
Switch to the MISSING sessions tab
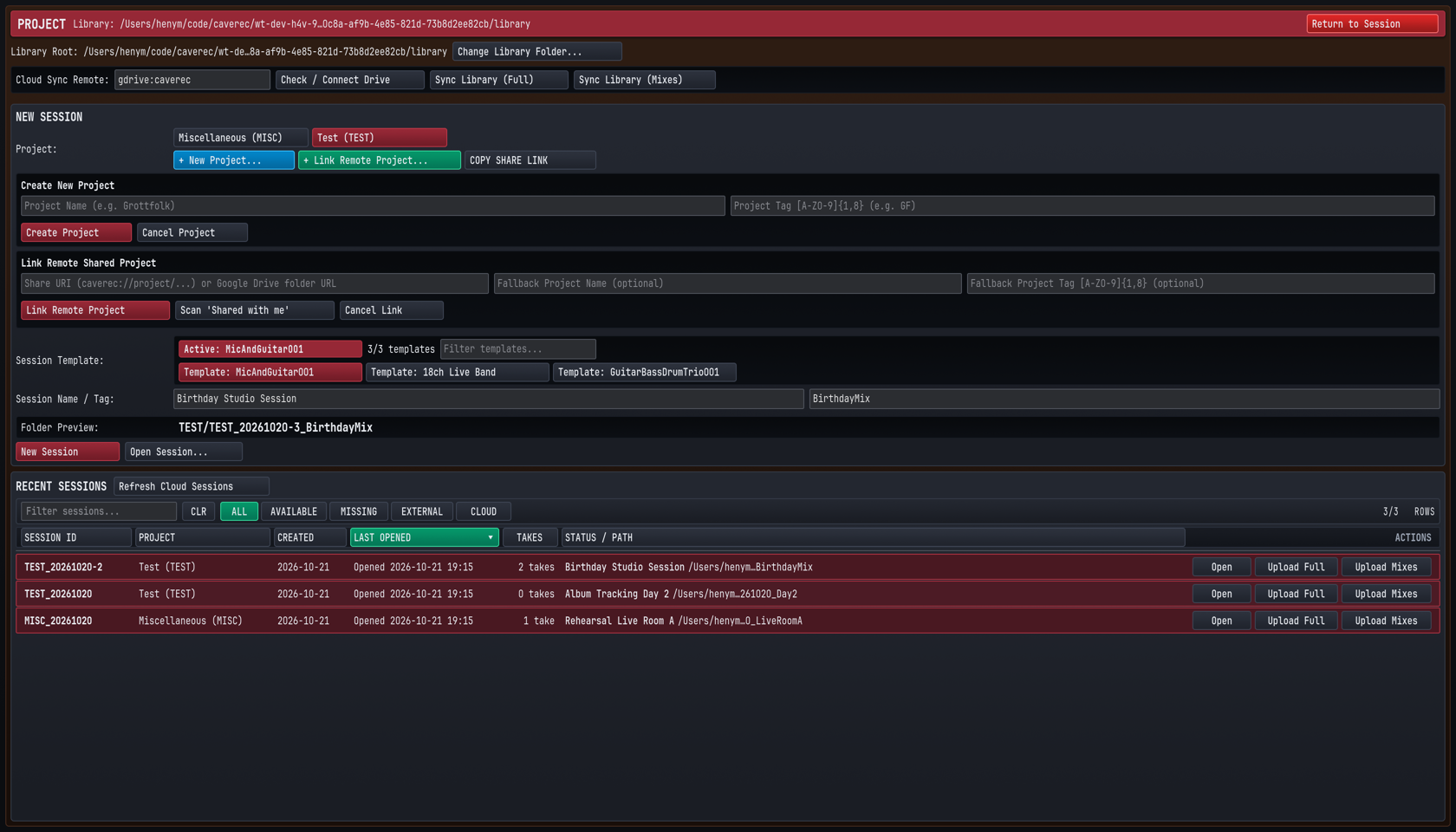point(359,512)
